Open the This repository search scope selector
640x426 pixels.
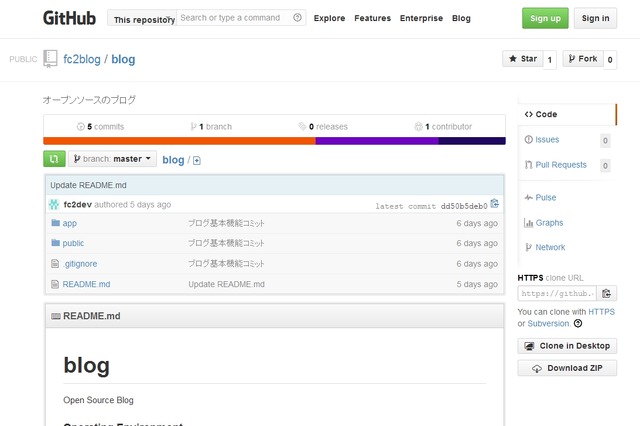(142, 18)
